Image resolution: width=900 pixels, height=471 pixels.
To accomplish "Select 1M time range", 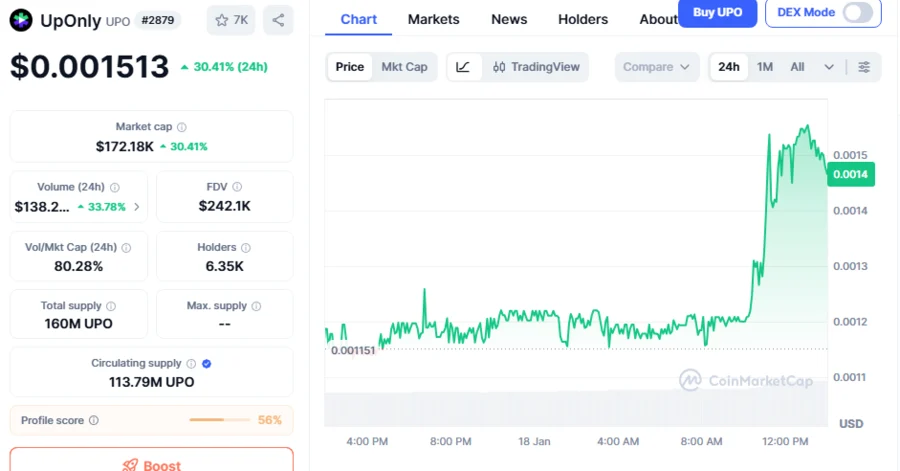I will click(765, 67).
